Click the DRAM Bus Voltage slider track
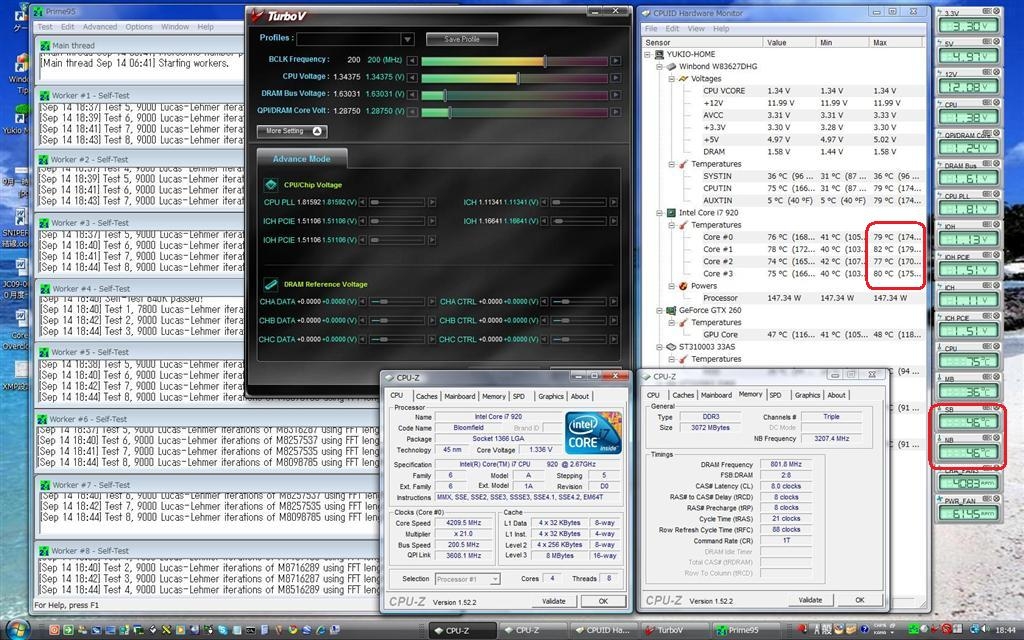Image resolution: width=1024 pixels, height=640 pixels. click(514, 95)
